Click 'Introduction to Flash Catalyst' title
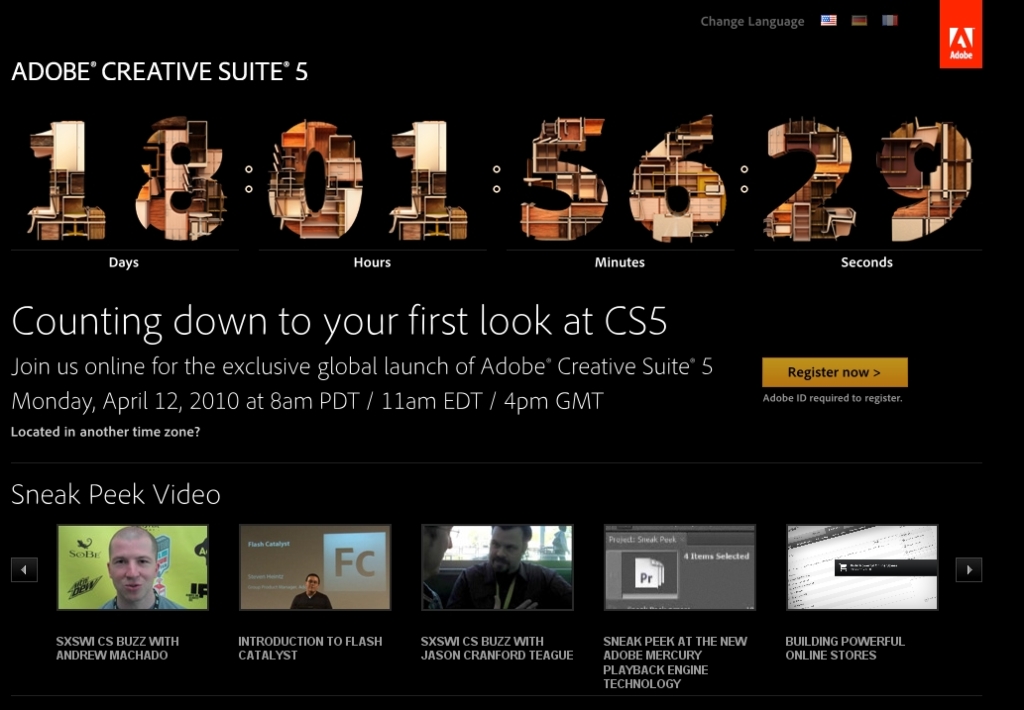Viewport: 1024px width, 710px height. click(310, 649)
